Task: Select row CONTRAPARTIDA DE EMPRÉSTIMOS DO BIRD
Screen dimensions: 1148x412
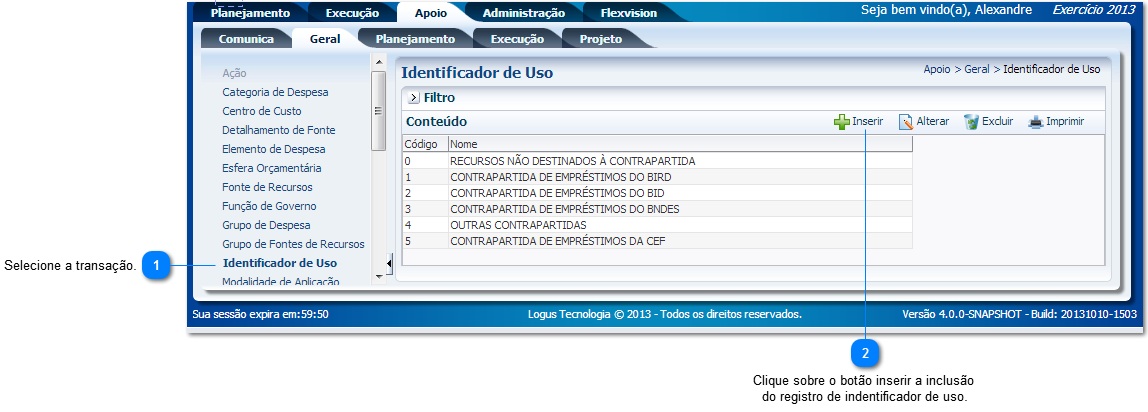Action: coord(657,177)
